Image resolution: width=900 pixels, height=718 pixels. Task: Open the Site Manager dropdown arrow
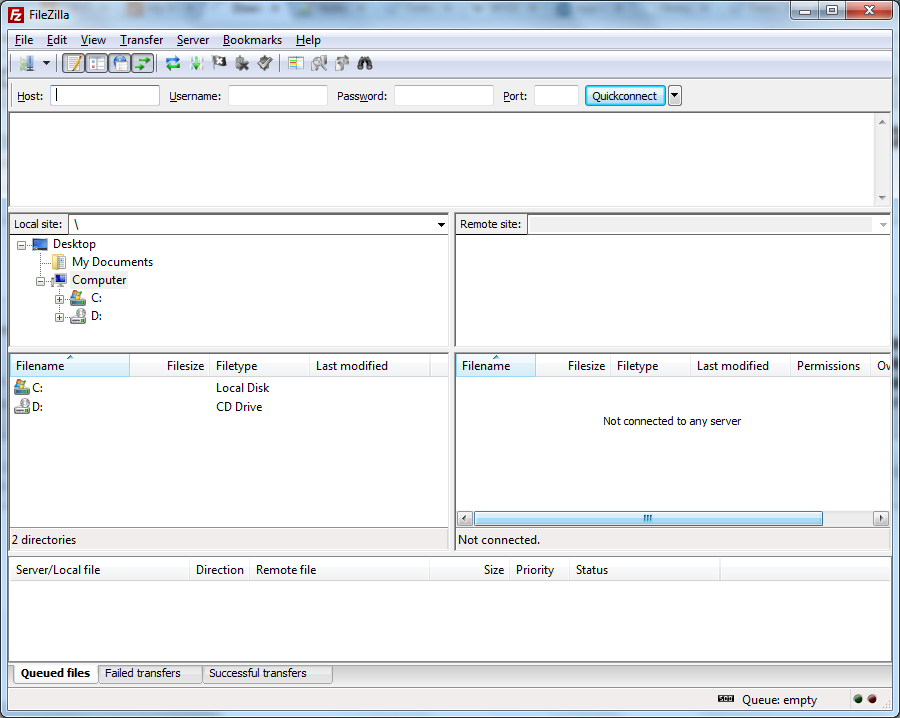(46, 63)
